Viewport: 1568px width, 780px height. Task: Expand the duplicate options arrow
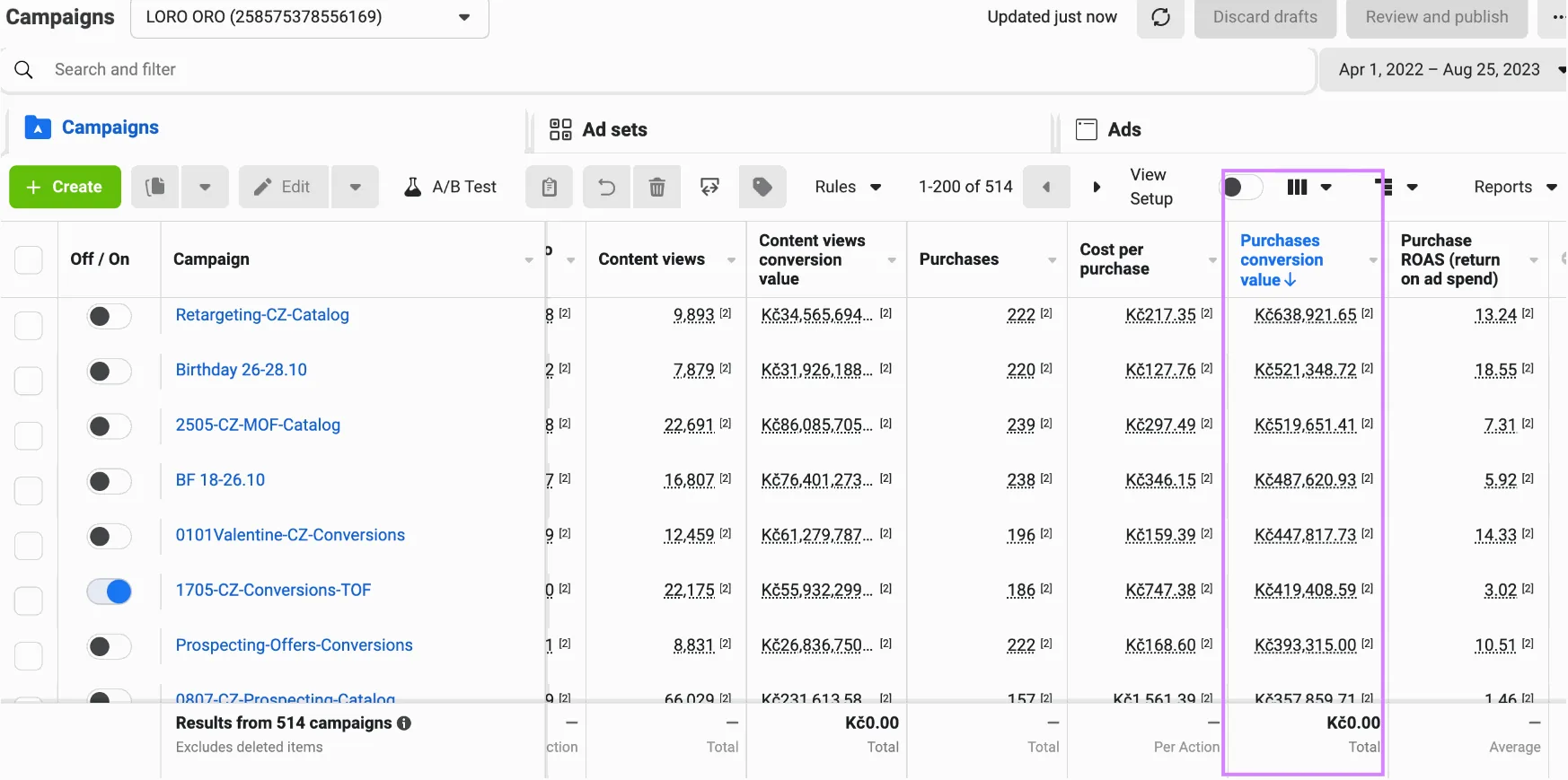[205, 187]
